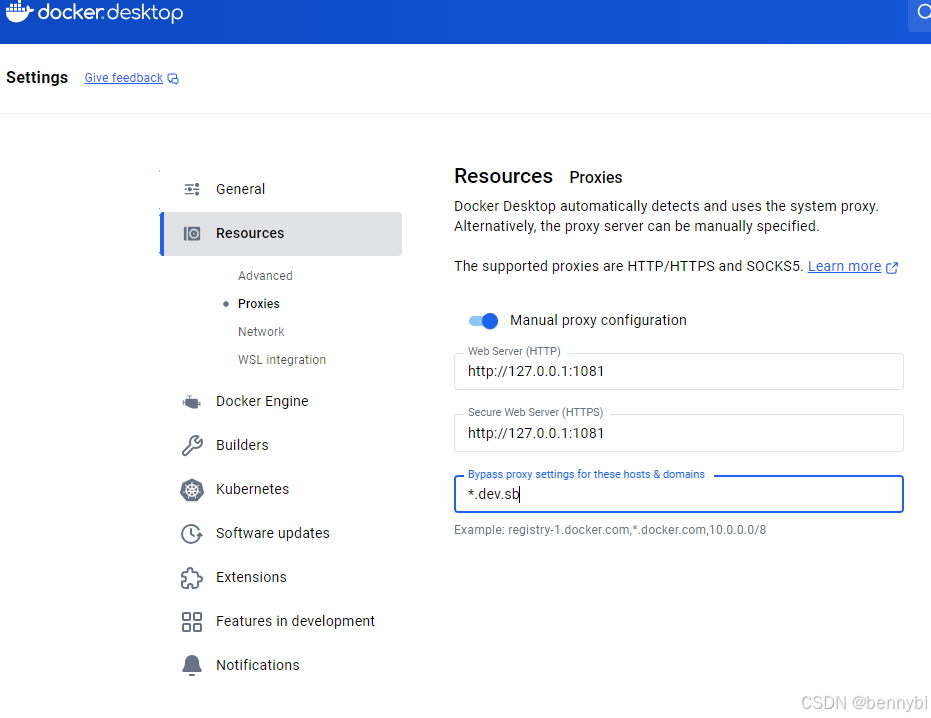Click the General sliders icon
The height and width of the screenshot is (718, 931).
[x=192, y=189]
